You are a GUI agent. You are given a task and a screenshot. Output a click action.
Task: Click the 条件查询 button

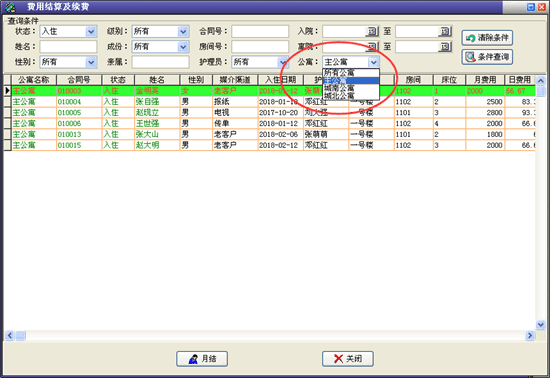coord(487,57)
